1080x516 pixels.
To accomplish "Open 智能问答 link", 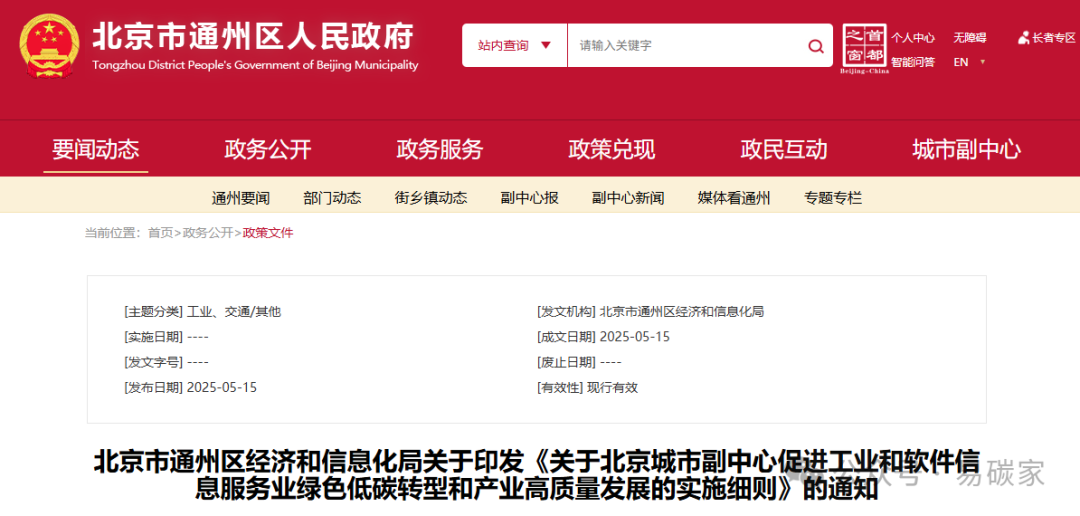I will [913, 62].
